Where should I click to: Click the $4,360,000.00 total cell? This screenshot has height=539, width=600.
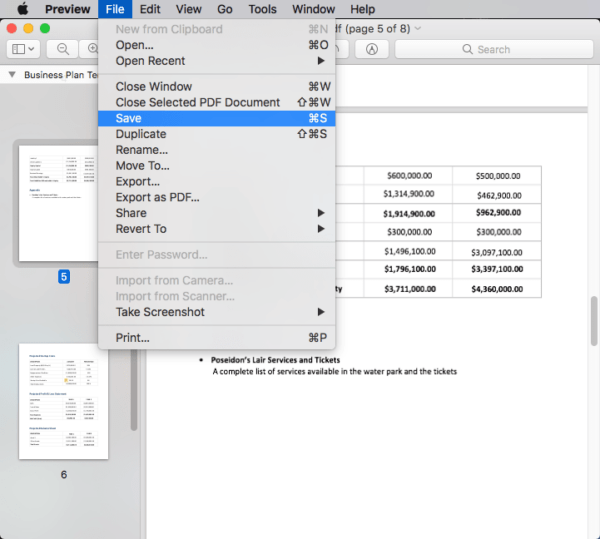tap(497, 289)
